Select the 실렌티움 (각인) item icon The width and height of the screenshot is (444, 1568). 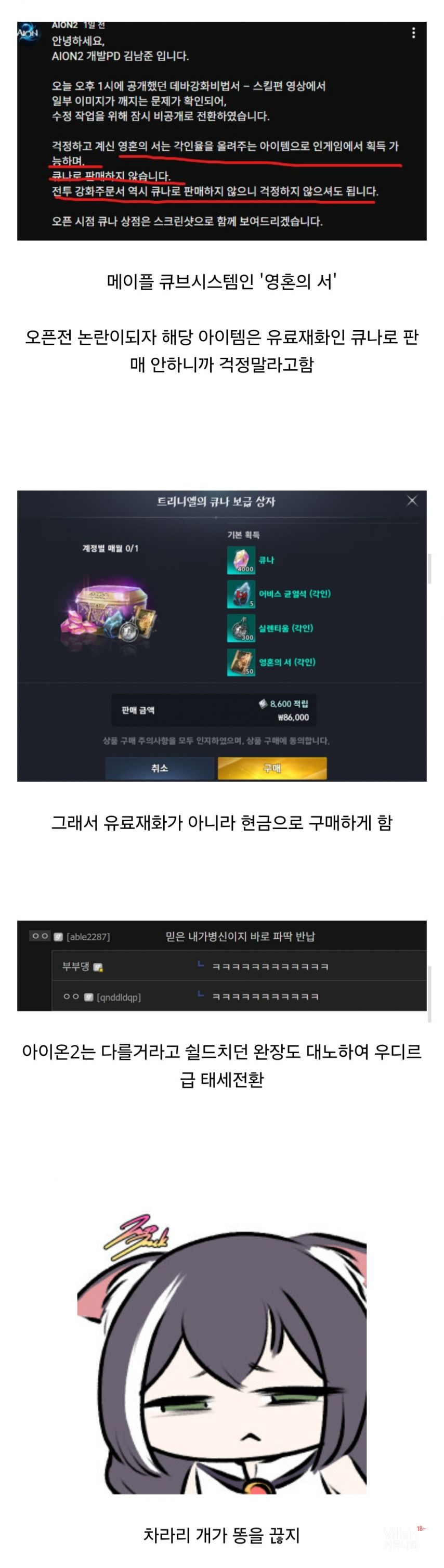241,628
